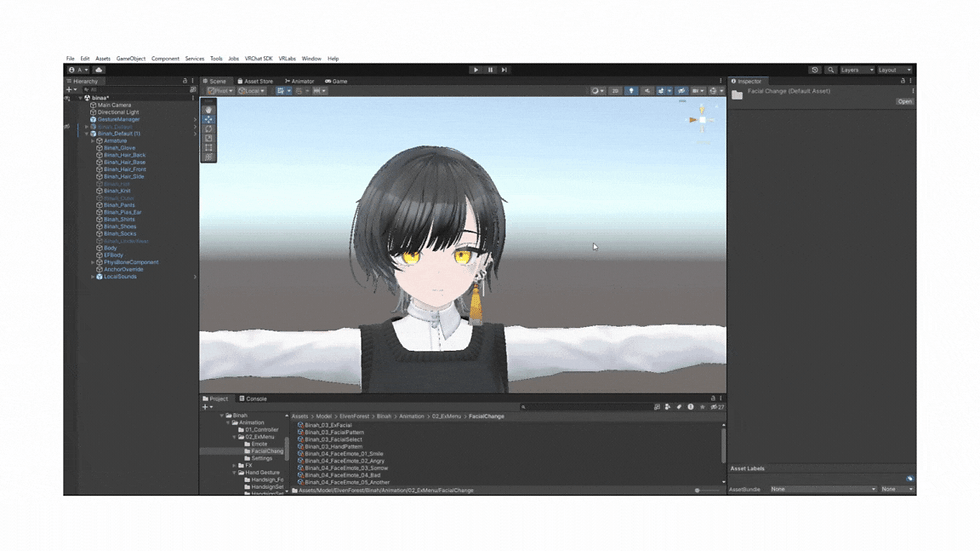Click the global search magnifier icon
Screen dimensions: 980x551
[x=831, y=70]
